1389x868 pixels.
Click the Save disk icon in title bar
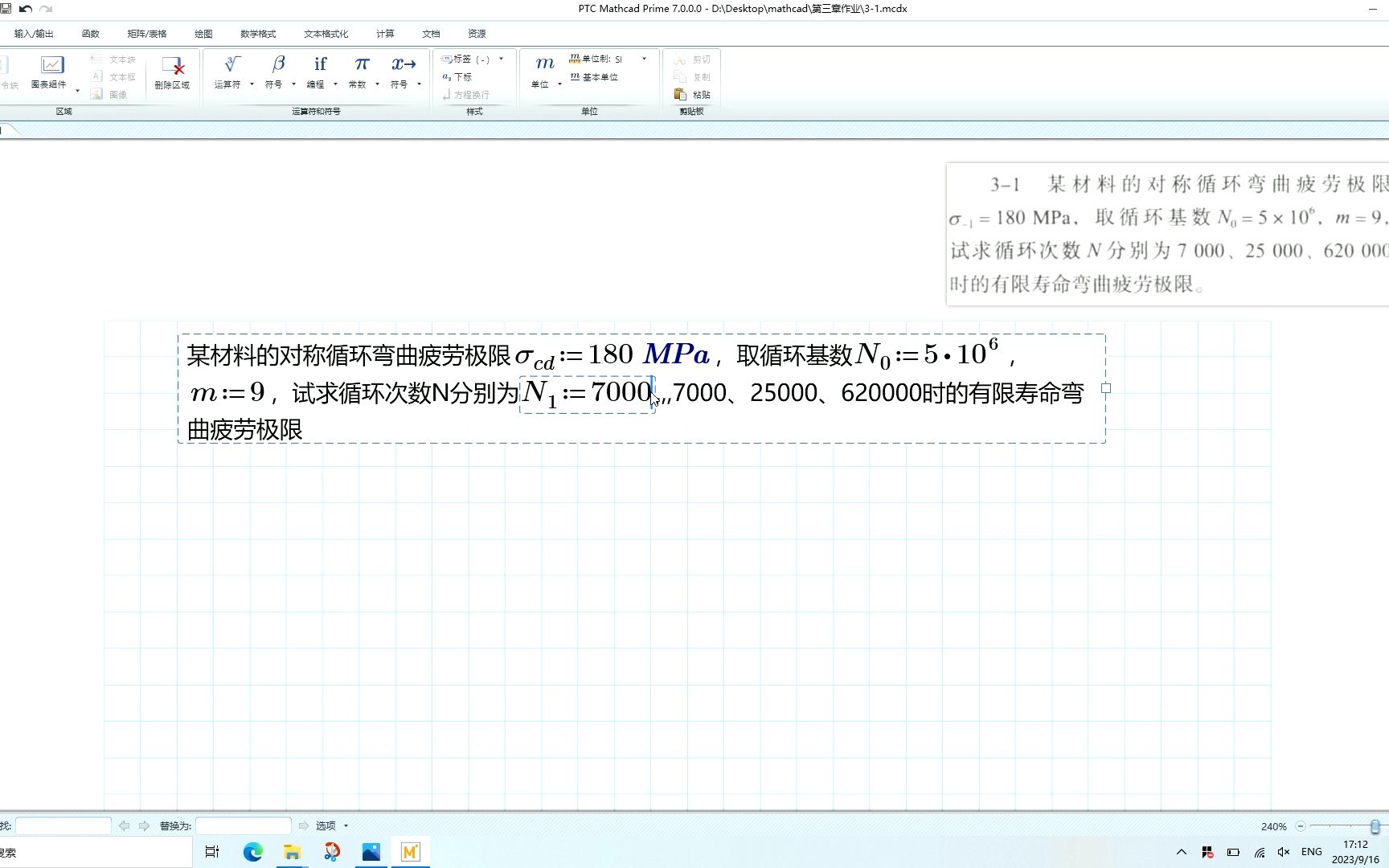(x=6, y=9)
